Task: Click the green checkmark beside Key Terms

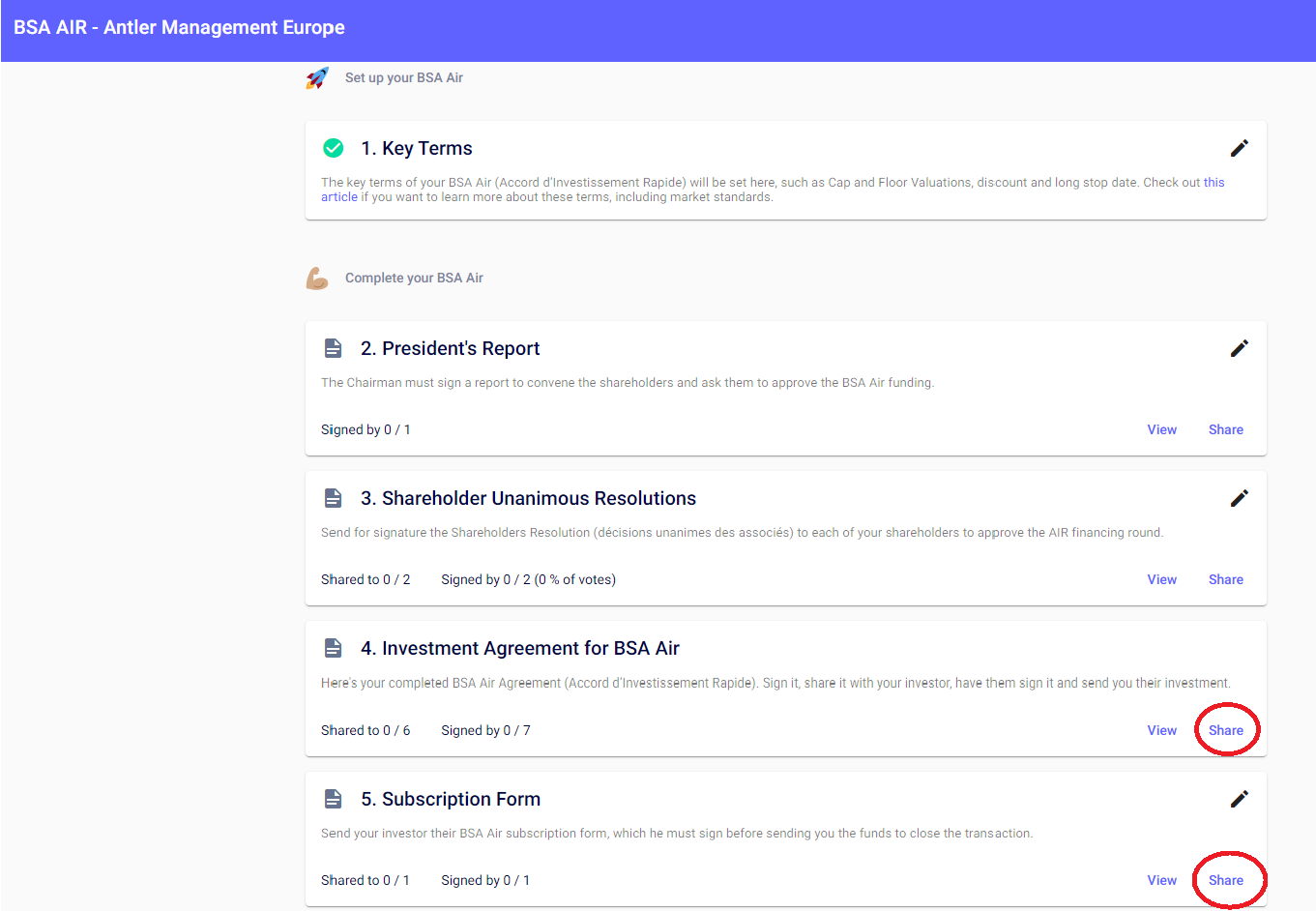Action: (x=333, y=148)
